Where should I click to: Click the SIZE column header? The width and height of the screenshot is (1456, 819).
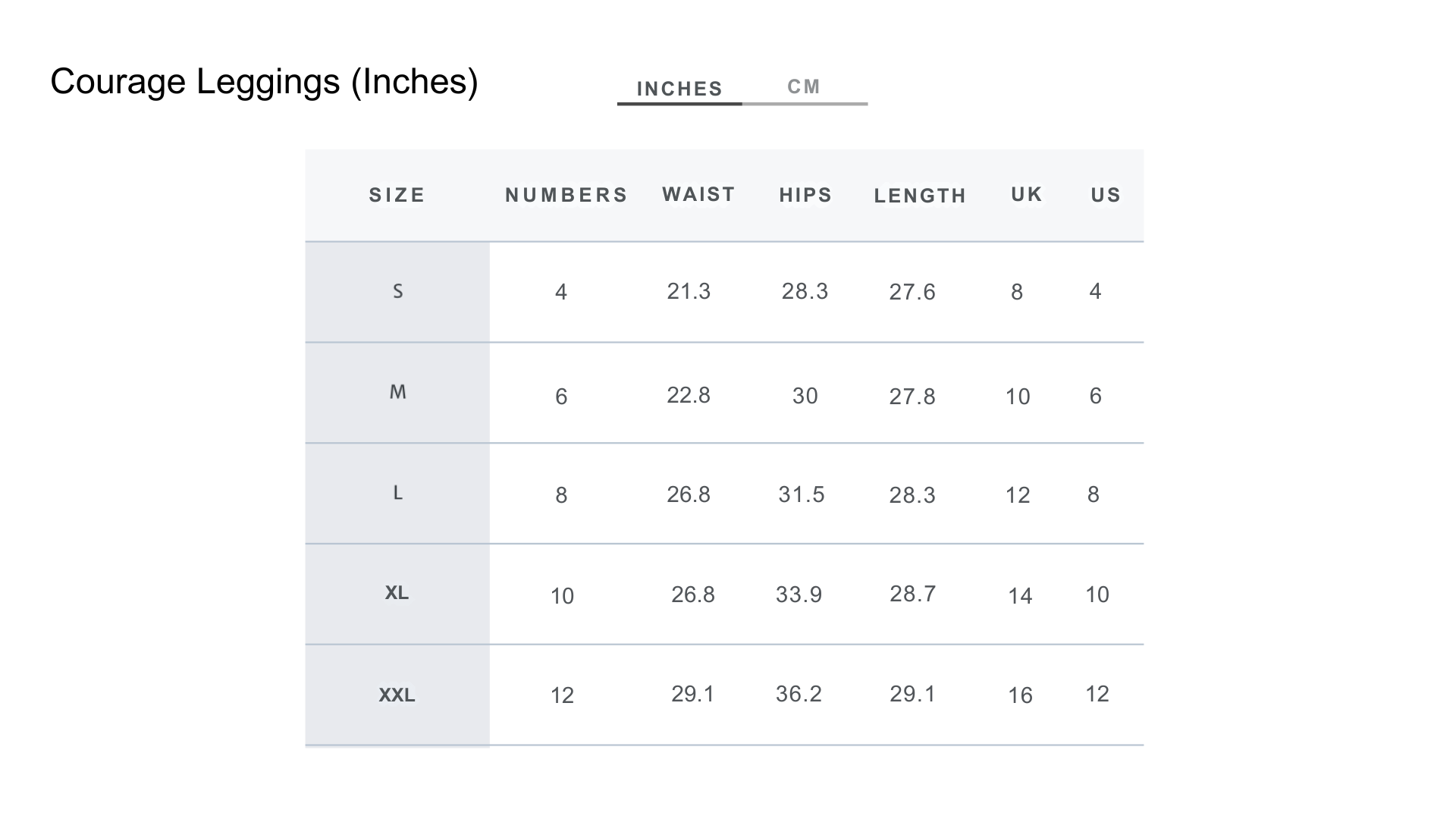coord(397,195)
